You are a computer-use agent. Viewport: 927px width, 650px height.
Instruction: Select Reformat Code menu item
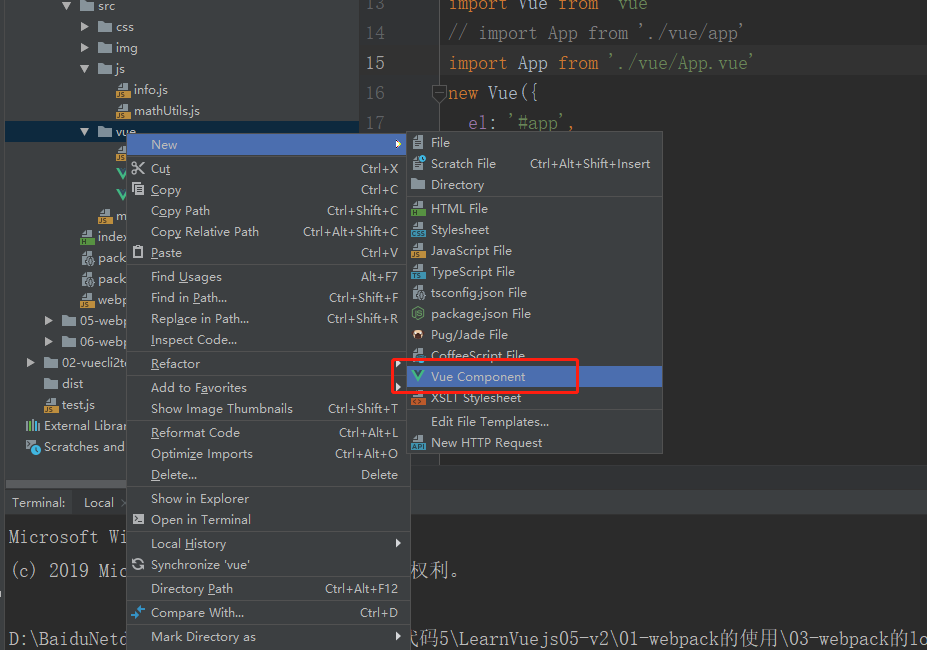(267, 432)
